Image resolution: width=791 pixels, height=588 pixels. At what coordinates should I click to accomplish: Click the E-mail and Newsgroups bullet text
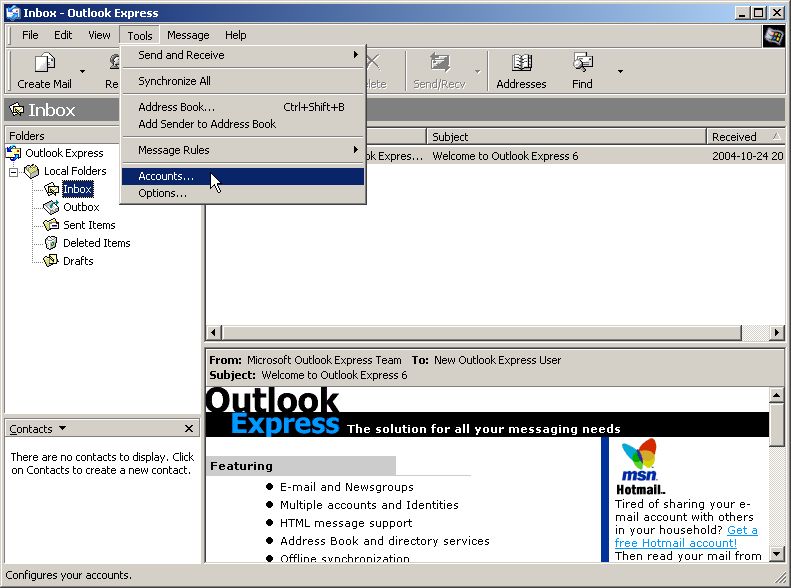tap(347, 487)
